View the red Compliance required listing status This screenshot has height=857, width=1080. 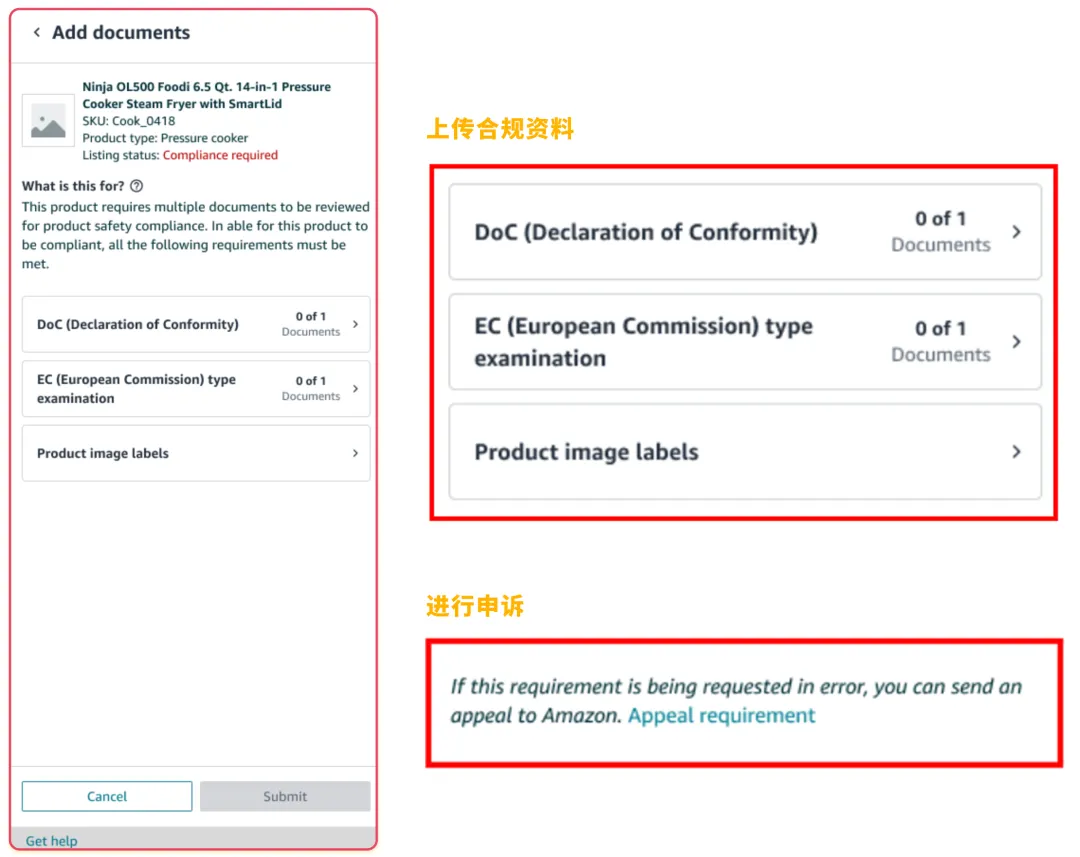click(220, 155)
